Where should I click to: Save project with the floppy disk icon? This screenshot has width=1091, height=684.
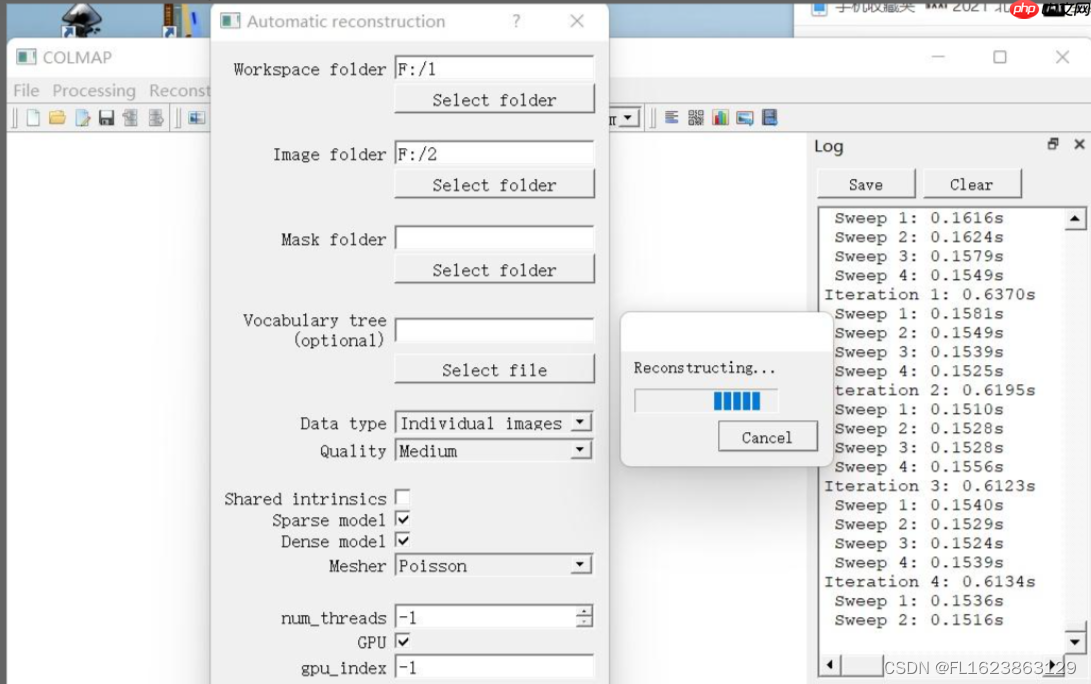[x=106, y=118]
